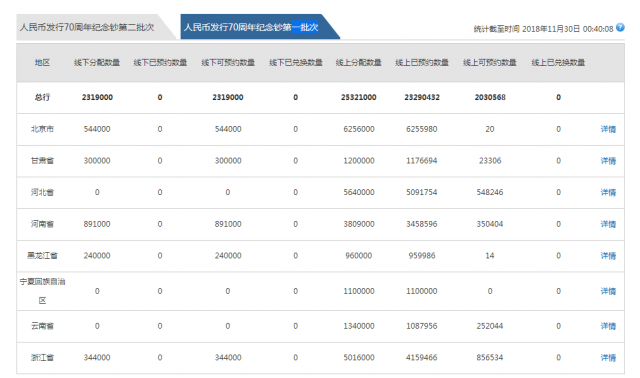
Task: Select the 甘肃省 region cell
Action: coord(42,161)
